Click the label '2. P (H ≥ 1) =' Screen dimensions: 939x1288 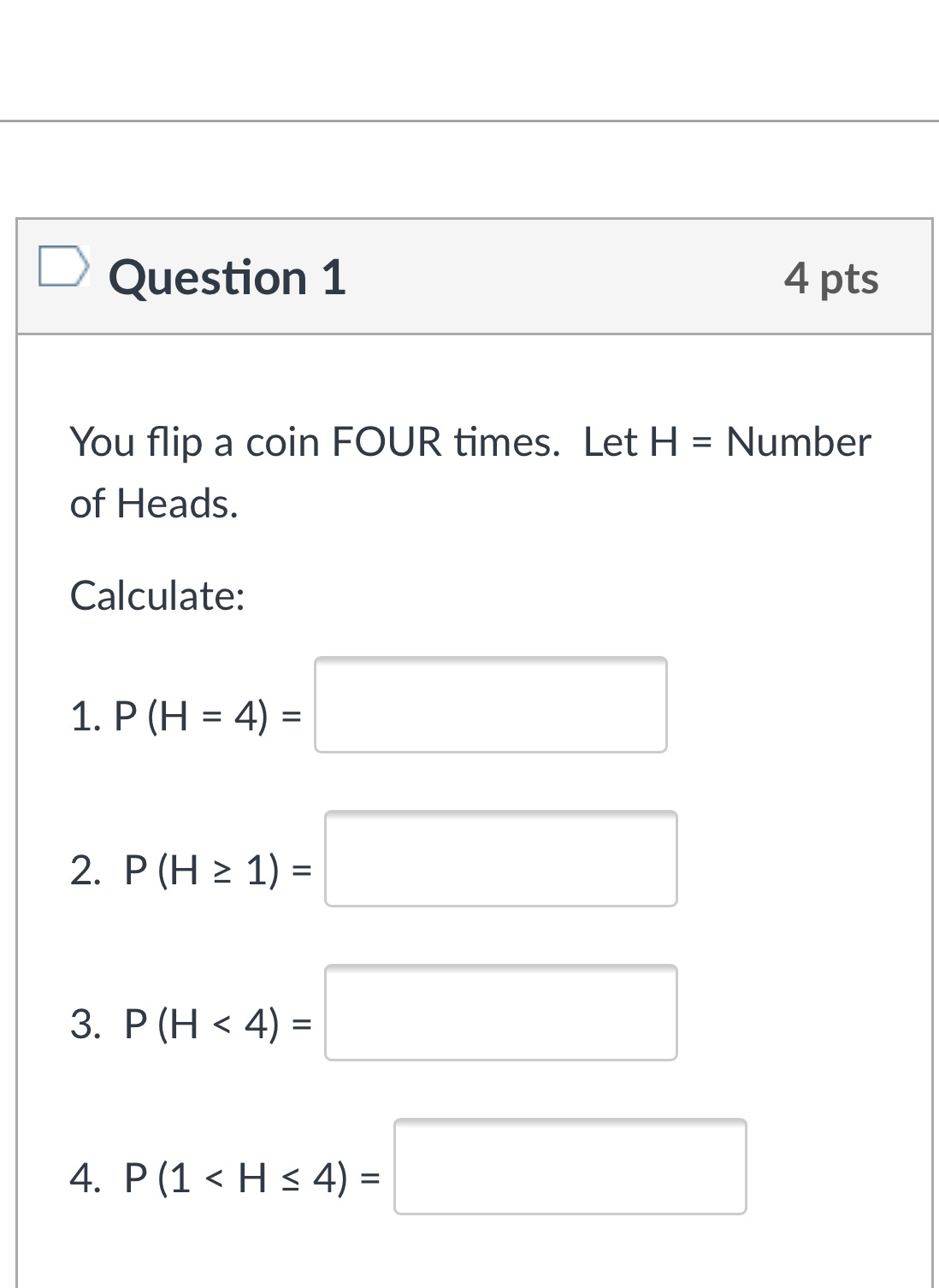point(190,871)
